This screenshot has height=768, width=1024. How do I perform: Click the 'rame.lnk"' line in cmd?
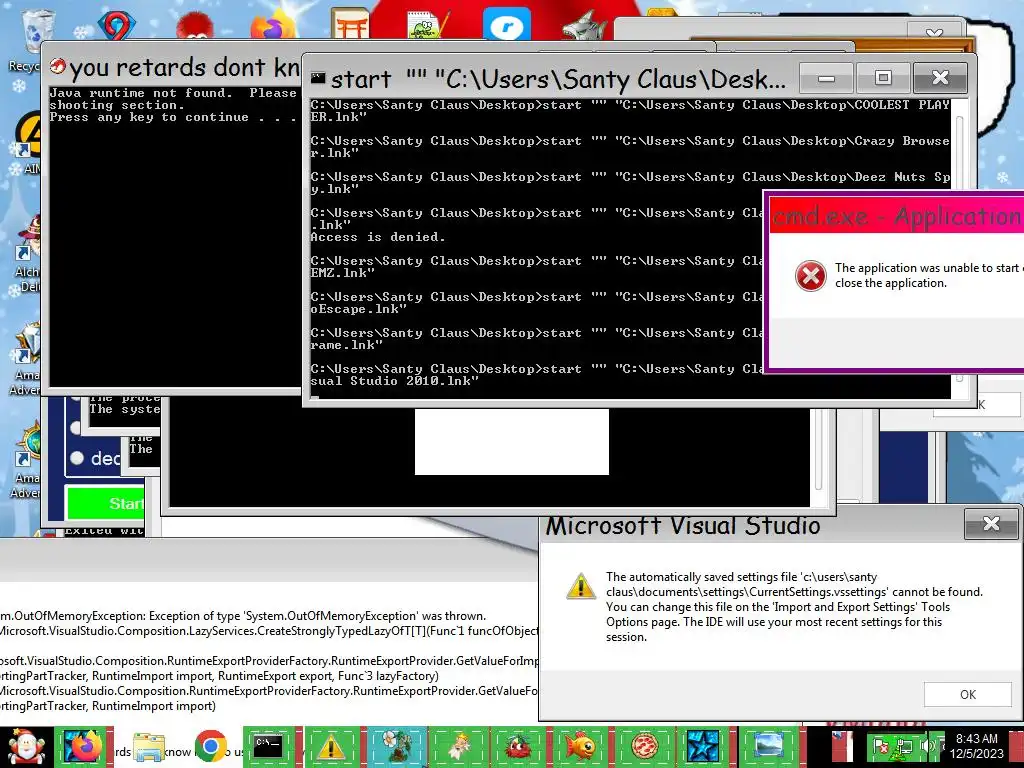[346, 345]
